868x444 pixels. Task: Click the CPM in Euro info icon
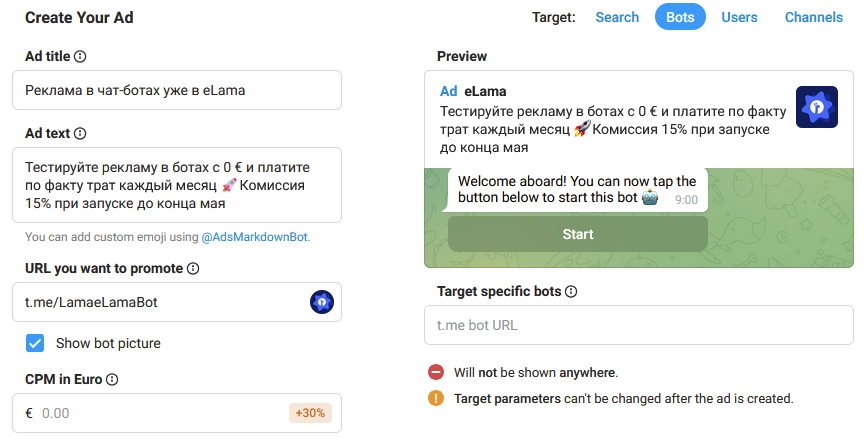coord(112,379)
